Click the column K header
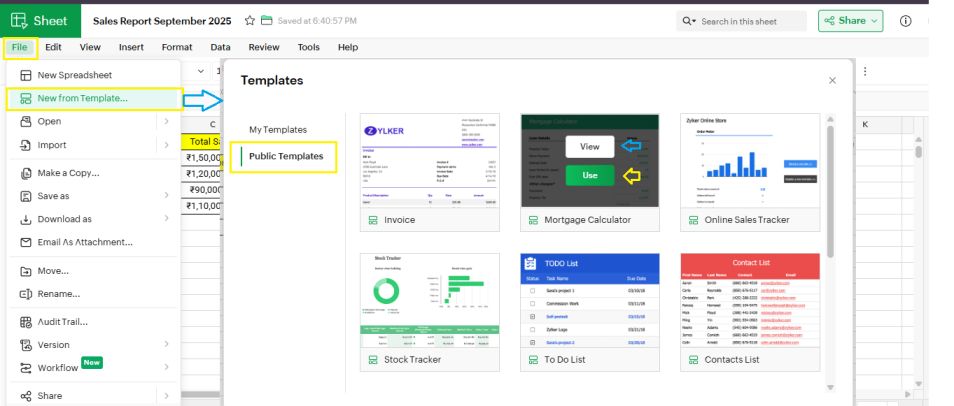Screen dimensions: 954x406 click(x=865, y=125)
